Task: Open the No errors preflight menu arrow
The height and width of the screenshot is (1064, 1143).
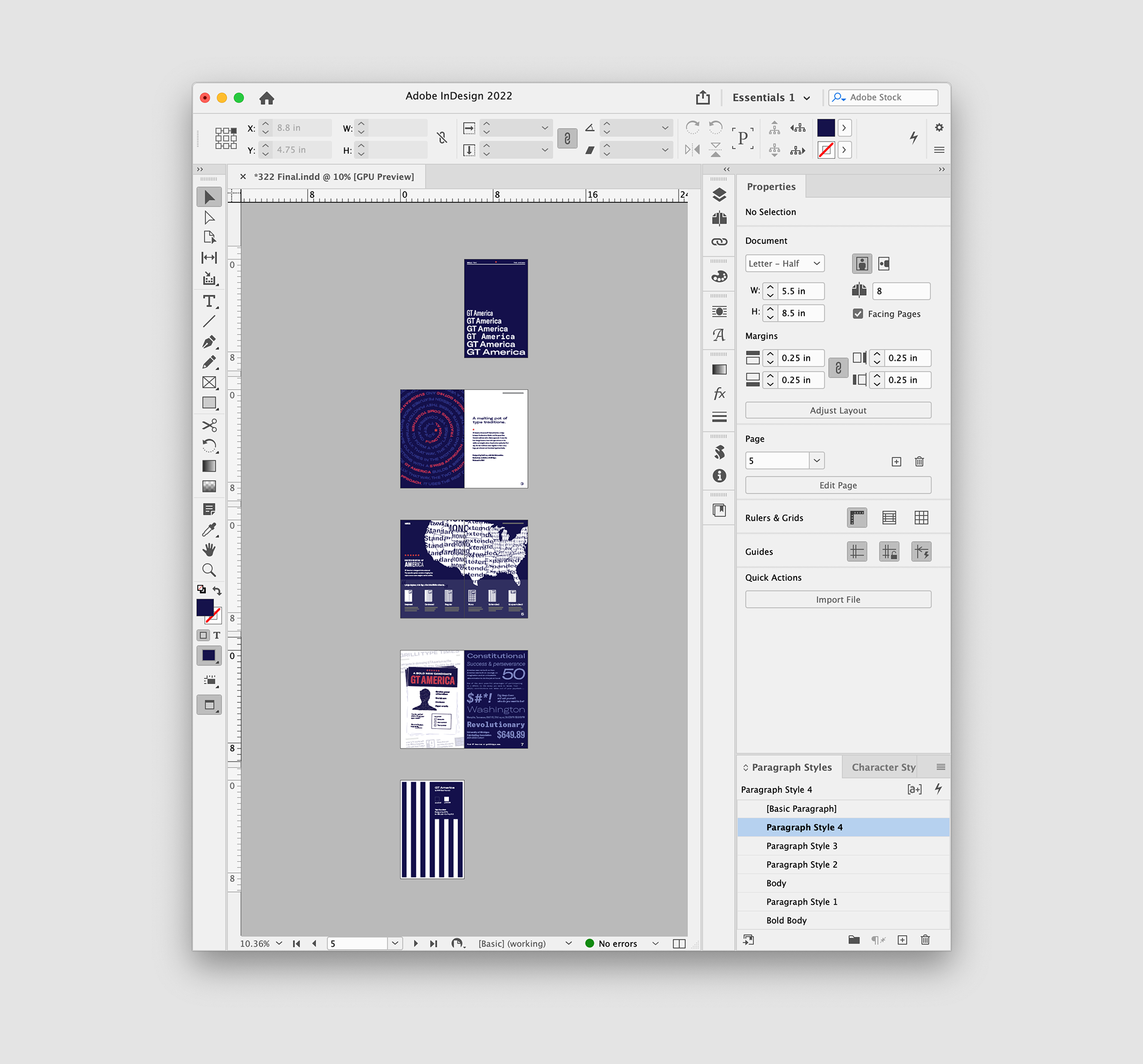Action: tap(655, 943)
